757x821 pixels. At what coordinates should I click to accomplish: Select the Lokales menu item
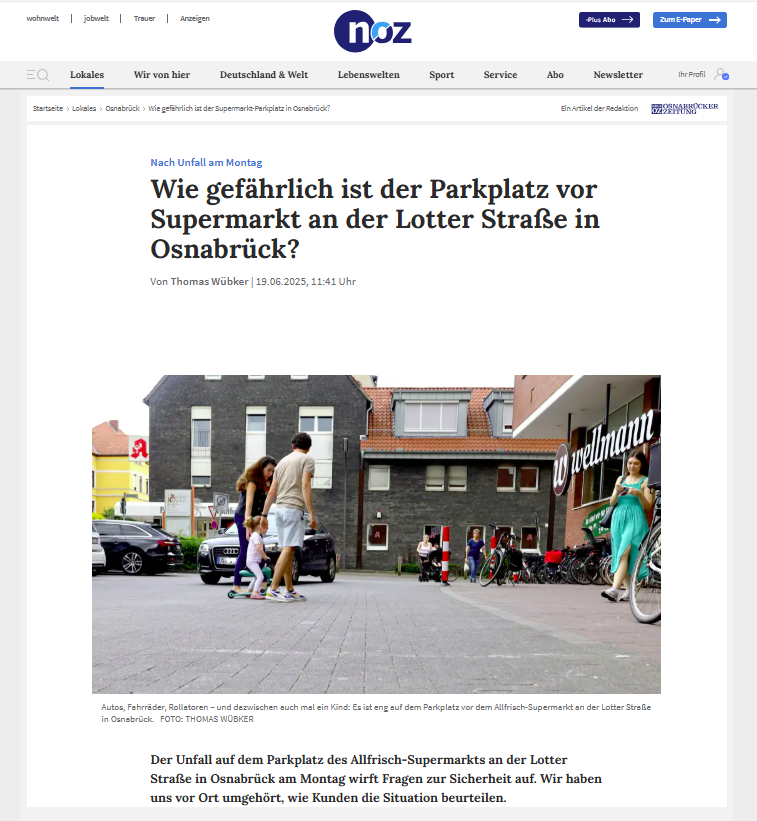(x=87, y=75)
